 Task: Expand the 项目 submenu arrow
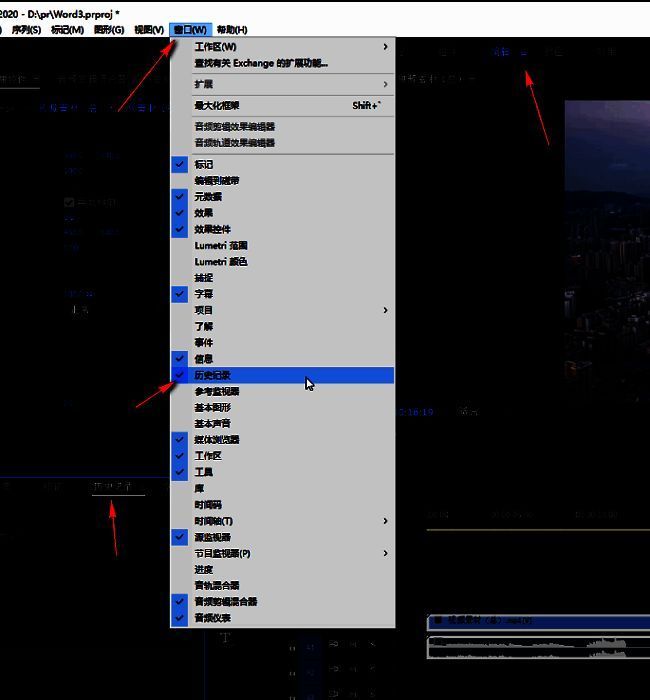pos(385,310)
